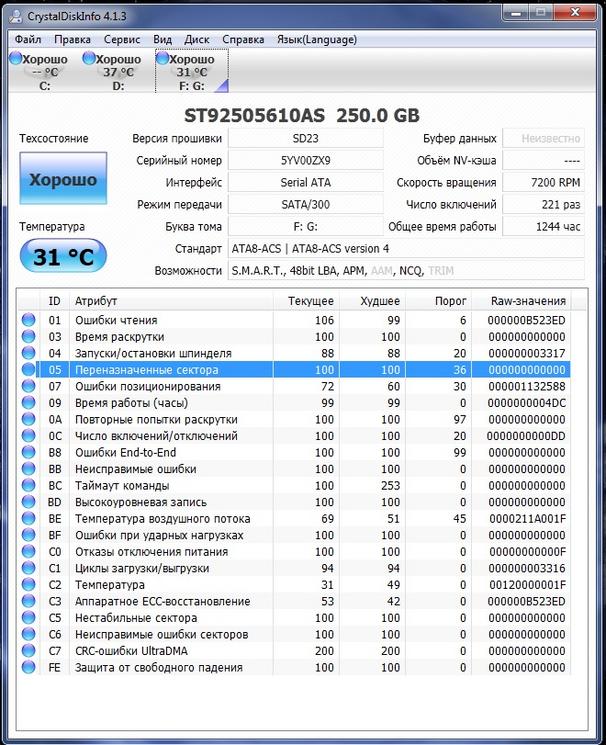Click status icon for Время работы (часы) row
The height and width of the screenshot is (745, 606).
point(29,403)
